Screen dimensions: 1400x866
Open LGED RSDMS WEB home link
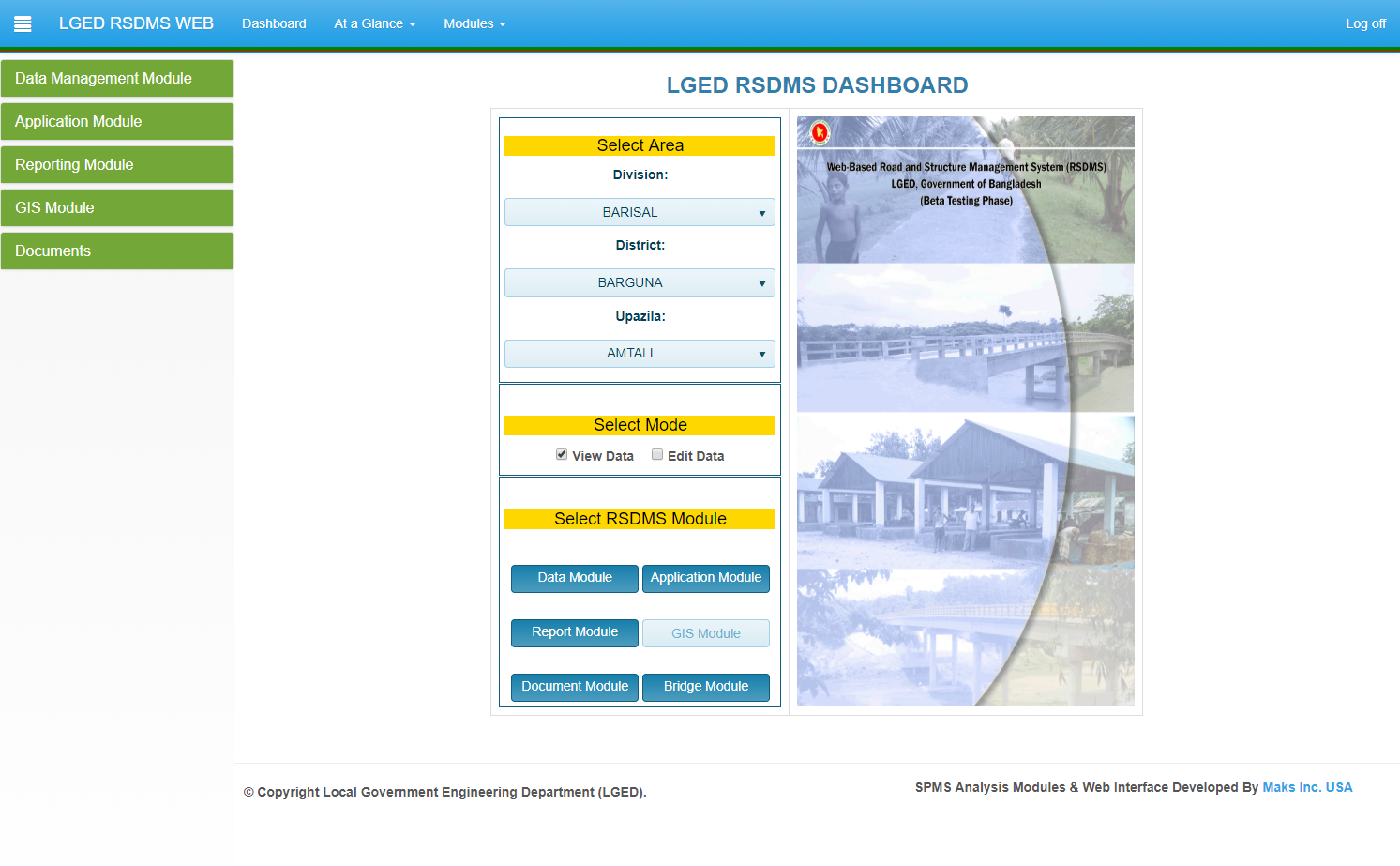[x=136, y=23]
